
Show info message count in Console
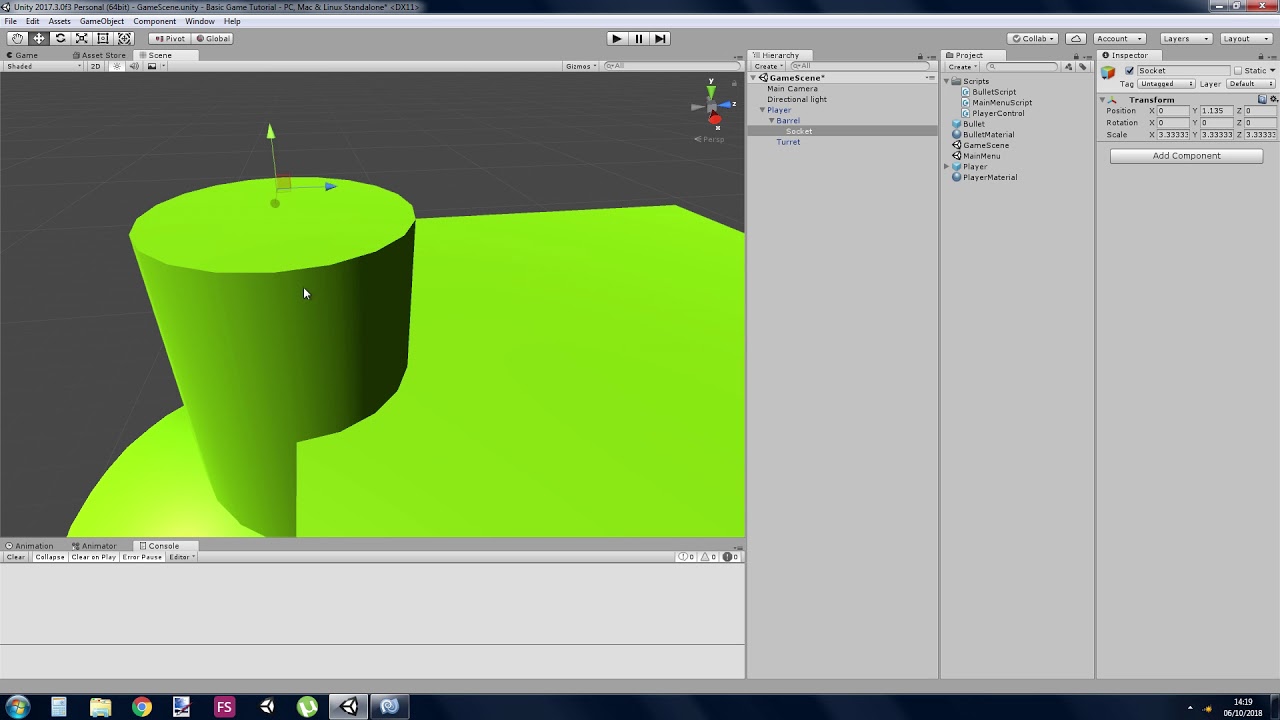686,557
